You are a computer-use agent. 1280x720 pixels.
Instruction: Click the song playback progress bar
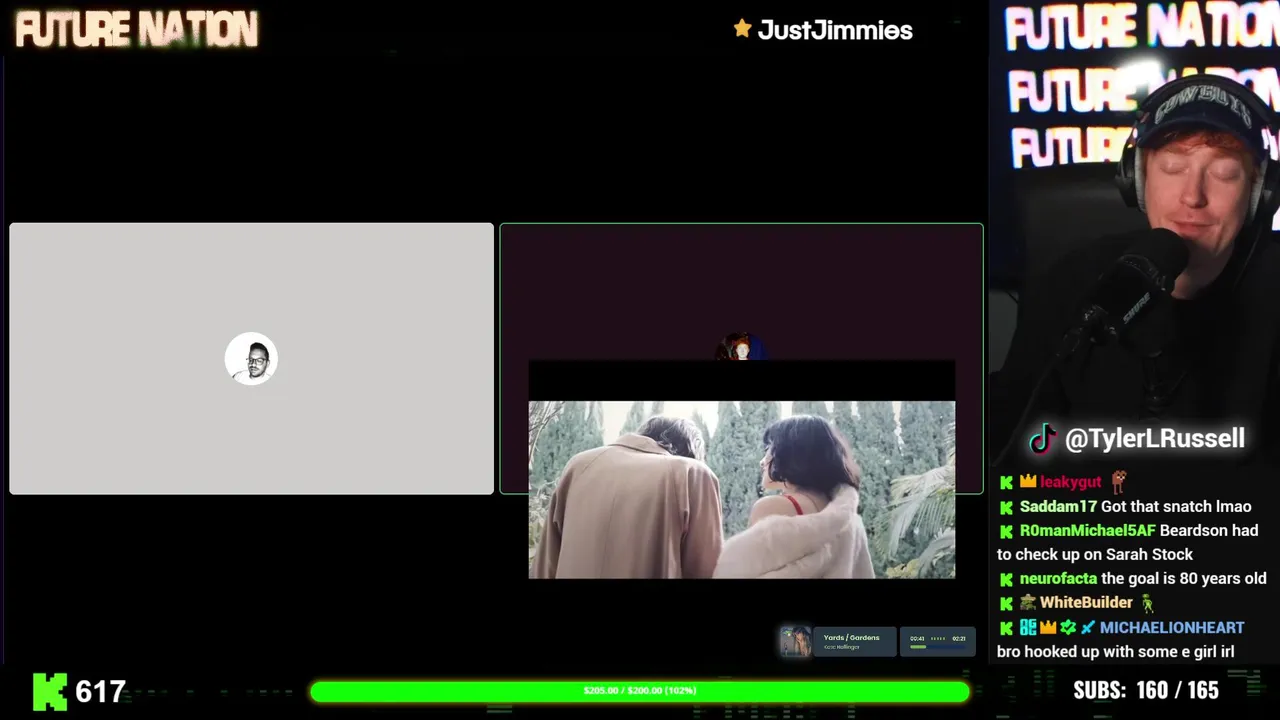[937, 648]
